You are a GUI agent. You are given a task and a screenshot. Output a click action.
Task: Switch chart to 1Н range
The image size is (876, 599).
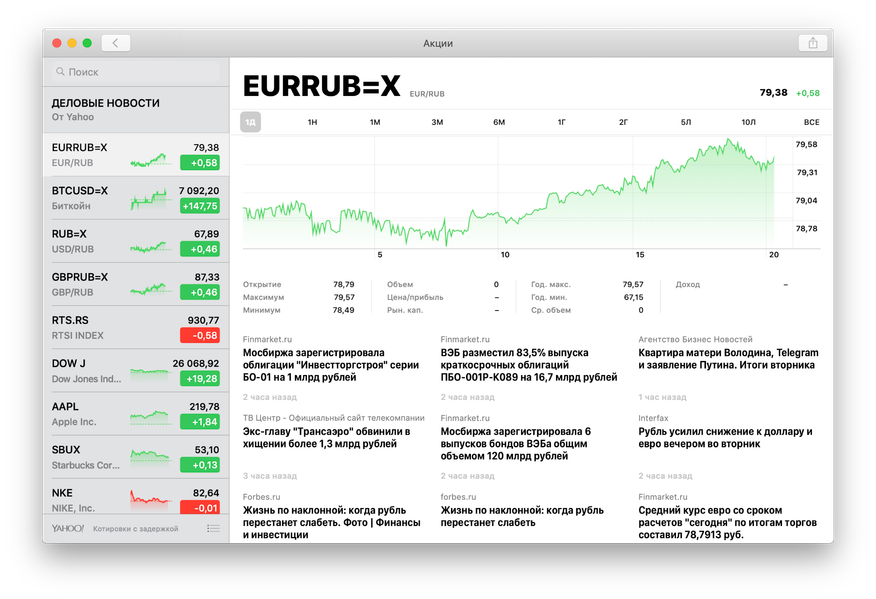pyautogui.click(x=312, y=122)
